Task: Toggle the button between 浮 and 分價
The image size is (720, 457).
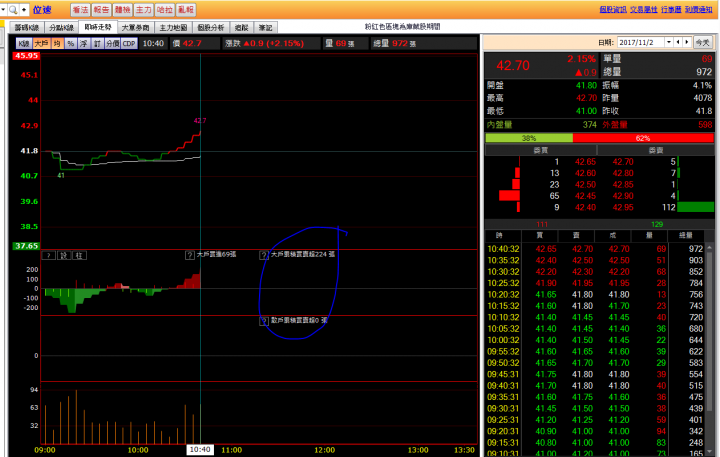Action: pyautogui.click(x=97, y=44)
